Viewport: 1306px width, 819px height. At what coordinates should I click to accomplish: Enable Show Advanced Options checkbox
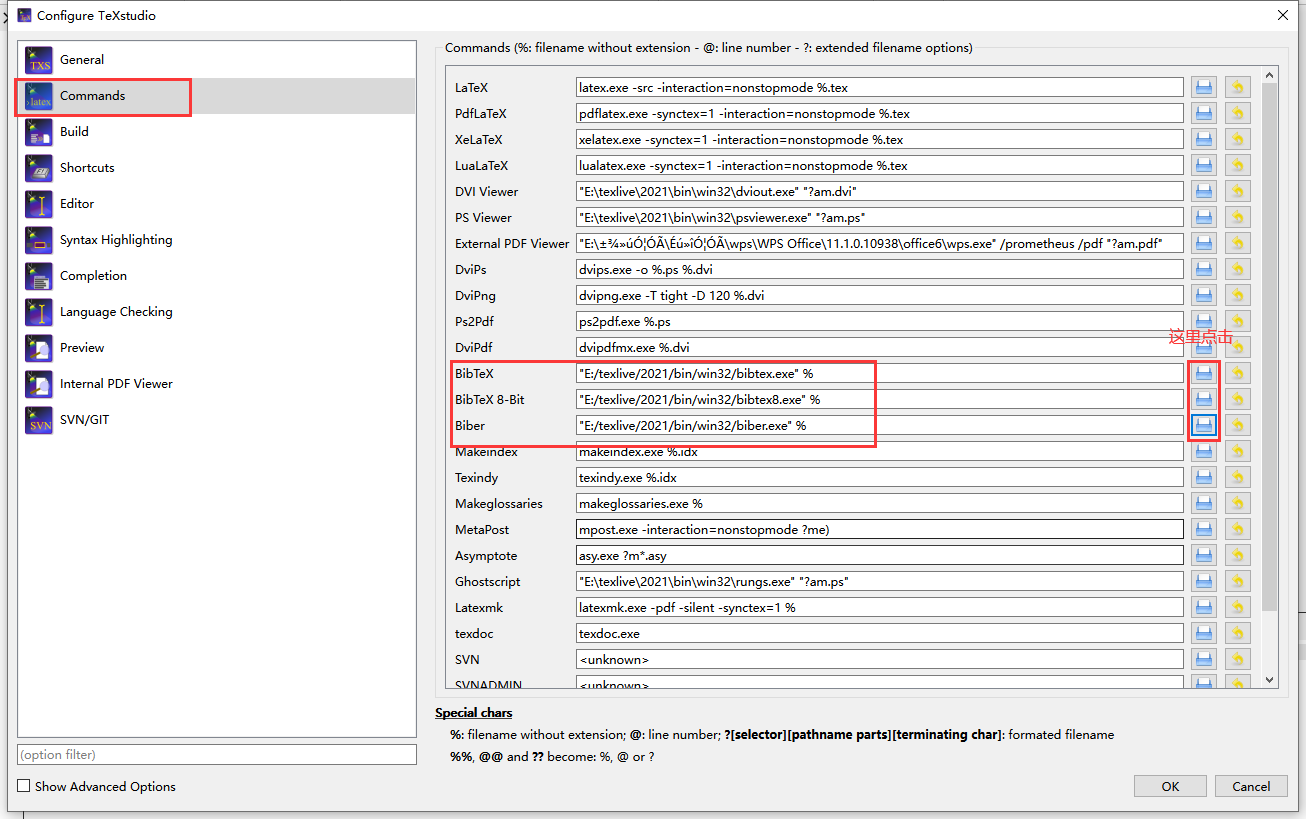pos(25,786)
